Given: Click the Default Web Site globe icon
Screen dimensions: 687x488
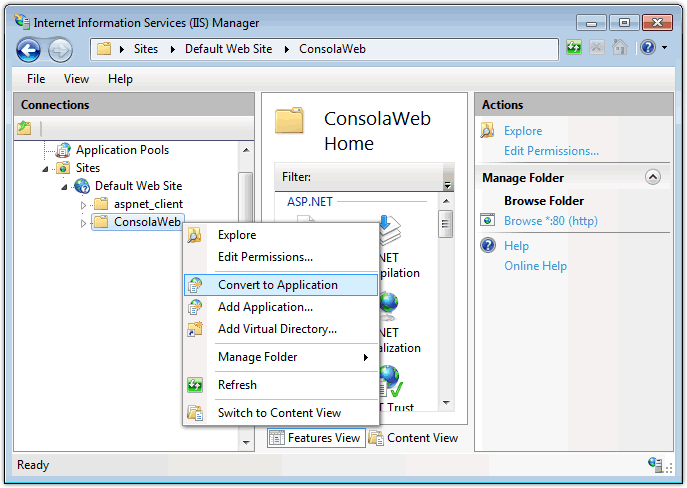Looking at the screenshot, I should point(82,186).
